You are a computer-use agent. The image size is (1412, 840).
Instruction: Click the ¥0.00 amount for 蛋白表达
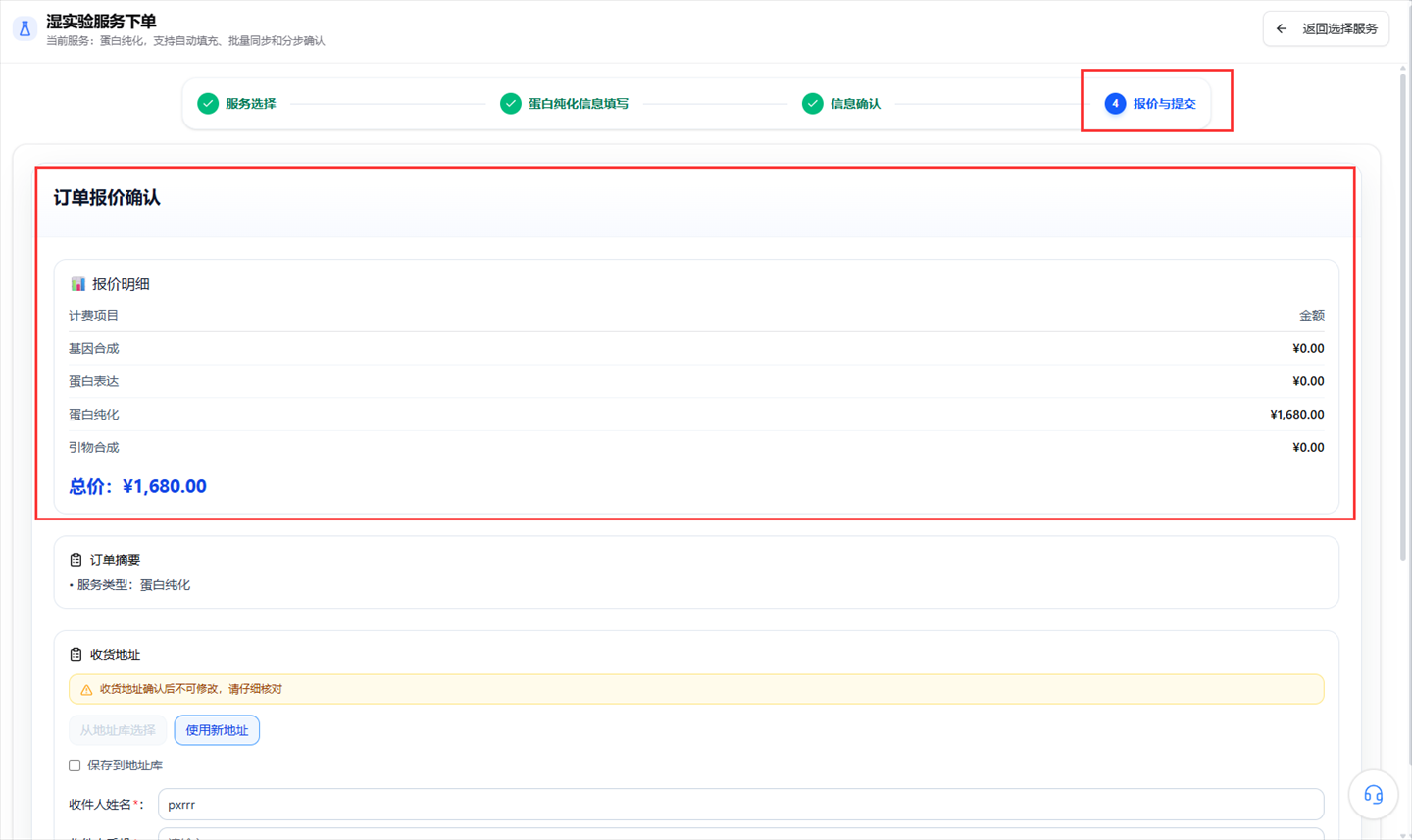[1308, 382]
